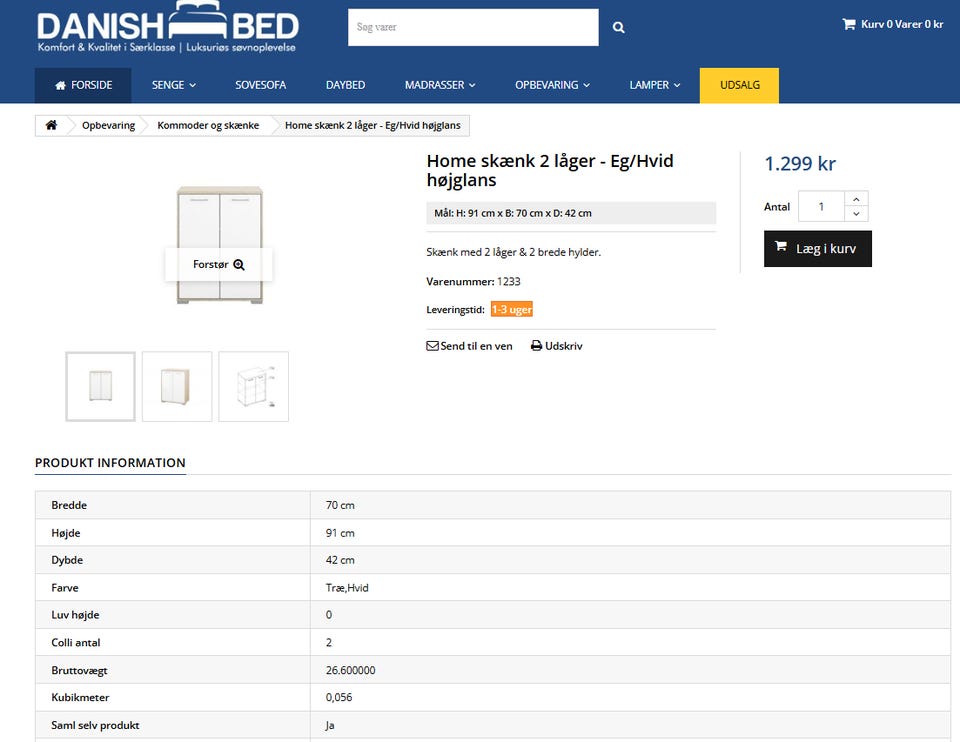Viewport: 960px width, 742px height.
Task: Expand the LAMPER dropdown menu
Action: [654, 85]
